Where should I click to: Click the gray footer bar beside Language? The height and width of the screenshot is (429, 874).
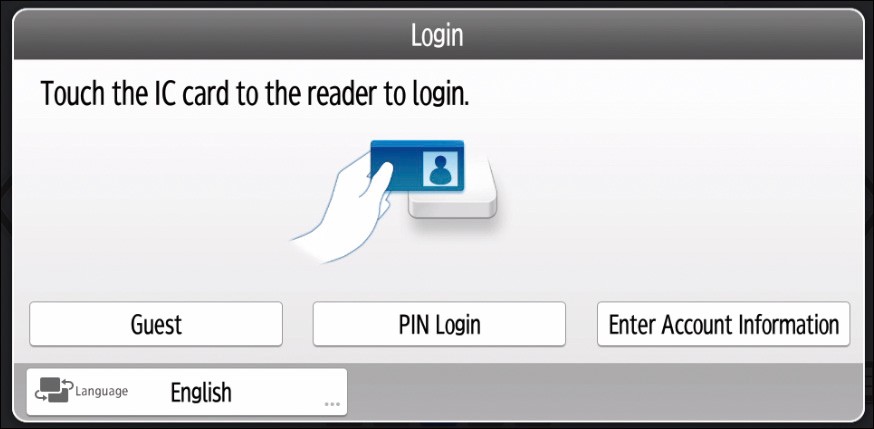pyautogui.click(x=605, y=392)
